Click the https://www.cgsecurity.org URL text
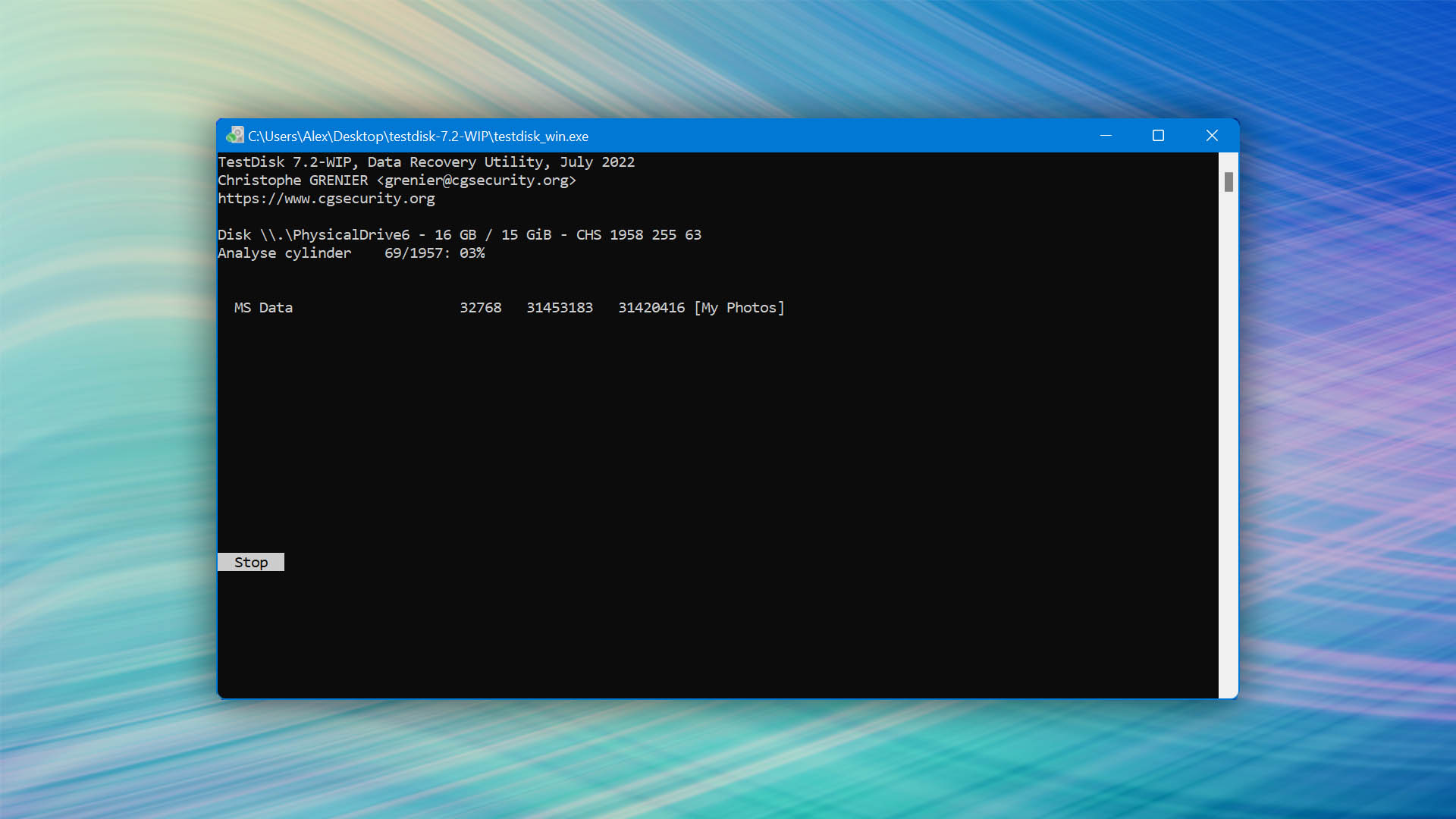 (326, 199)
